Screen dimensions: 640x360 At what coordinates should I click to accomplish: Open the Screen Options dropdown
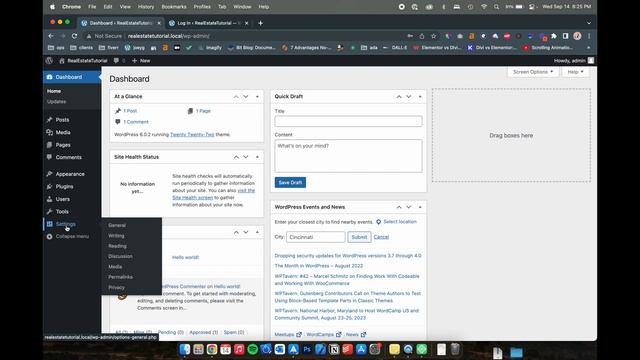[533, 72]
